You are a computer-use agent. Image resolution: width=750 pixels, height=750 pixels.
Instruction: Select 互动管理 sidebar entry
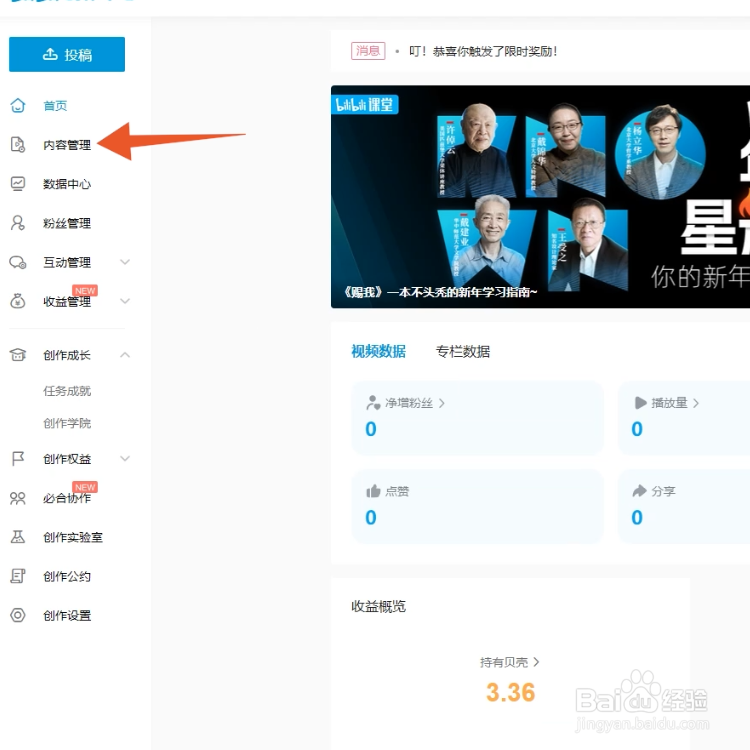[67, 263]
